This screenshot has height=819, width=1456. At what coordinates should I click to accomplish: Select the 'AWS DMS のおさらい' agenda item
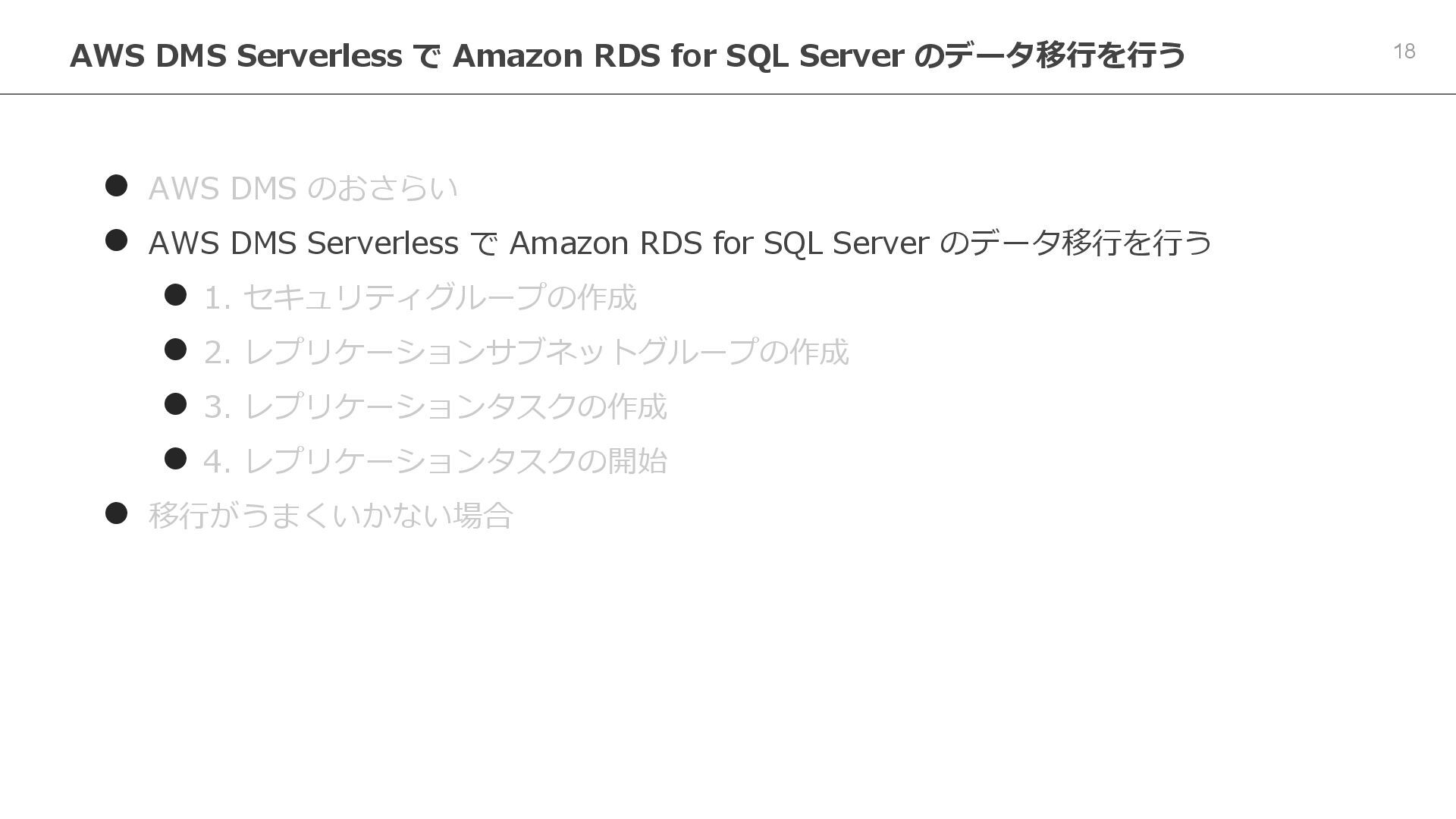pos(303,188)
